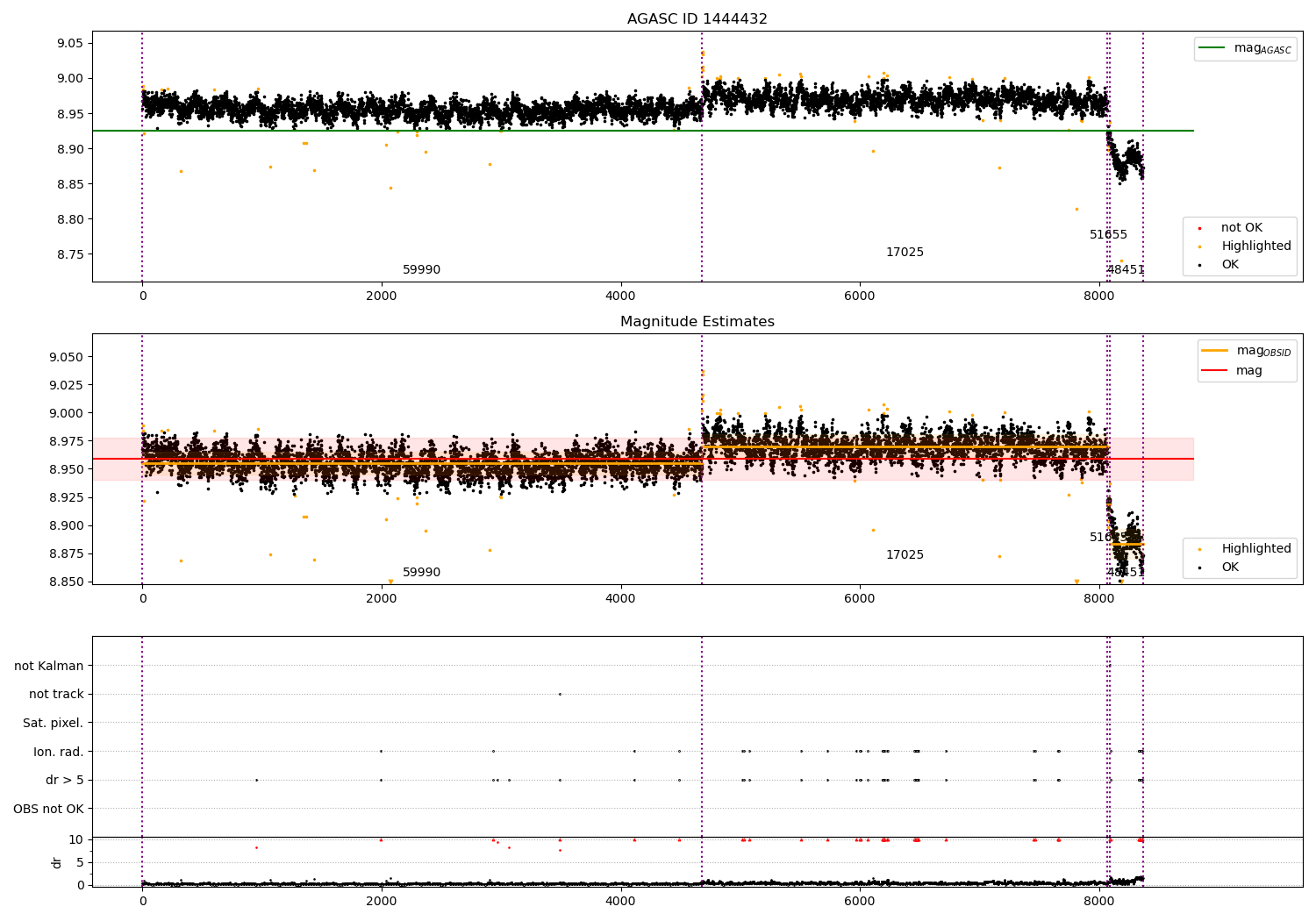Screen dimensions: 1316x921
Task: Click the plot title AGASC ID 1444432
Action: pos(697,19)
